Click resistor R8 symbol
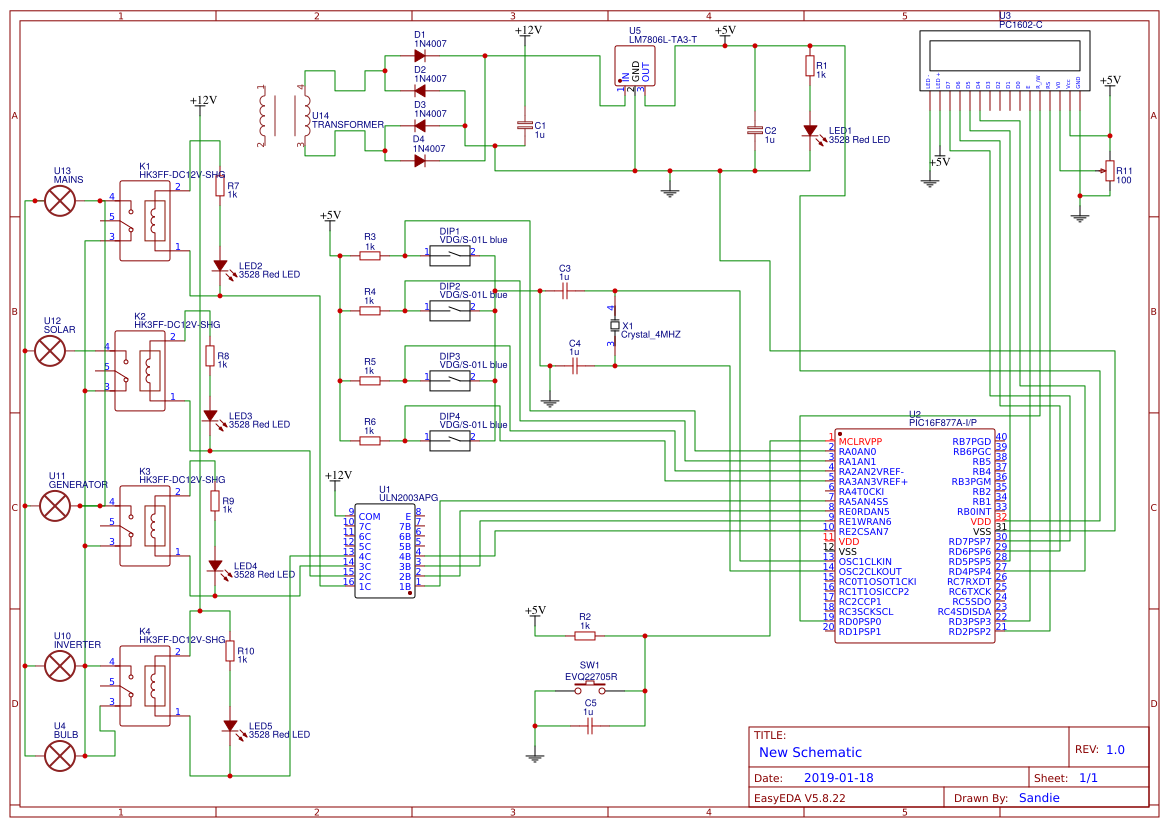 tap(210, 356)
